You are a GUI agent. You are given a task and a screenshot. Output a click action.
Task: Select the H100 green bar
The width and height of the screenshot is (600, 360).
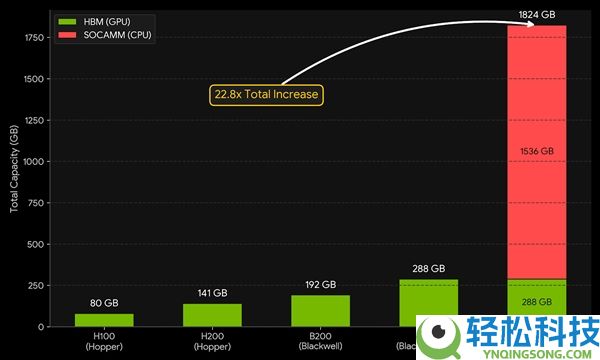click(x=104, y=320)
